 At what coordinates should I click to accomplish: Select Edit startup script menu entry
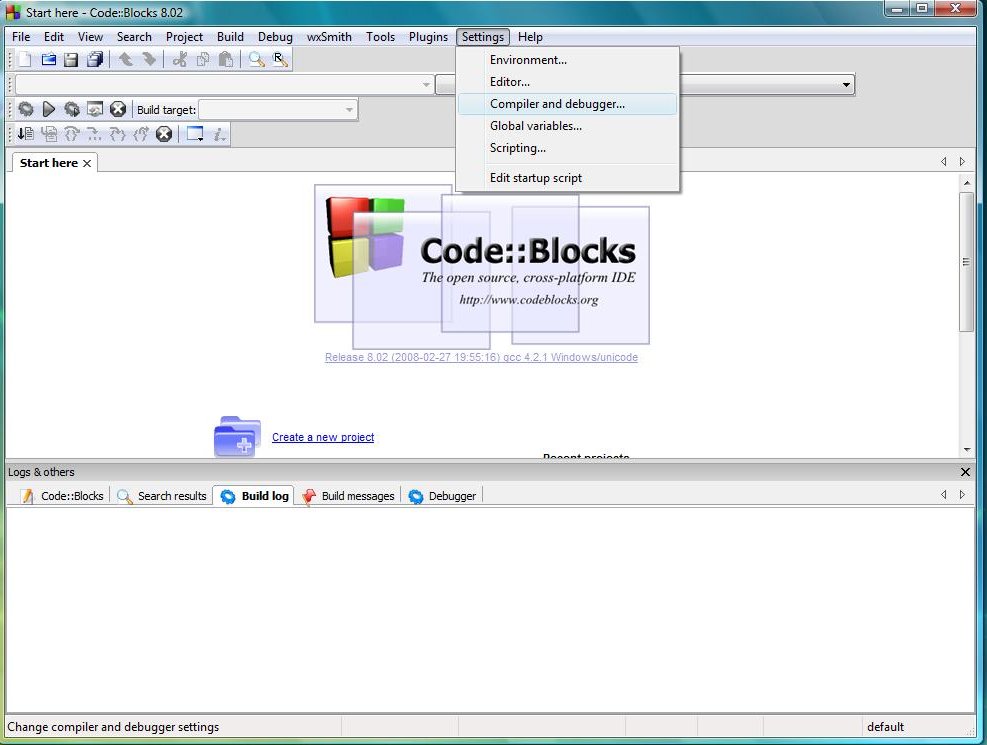tap(567, 178)
